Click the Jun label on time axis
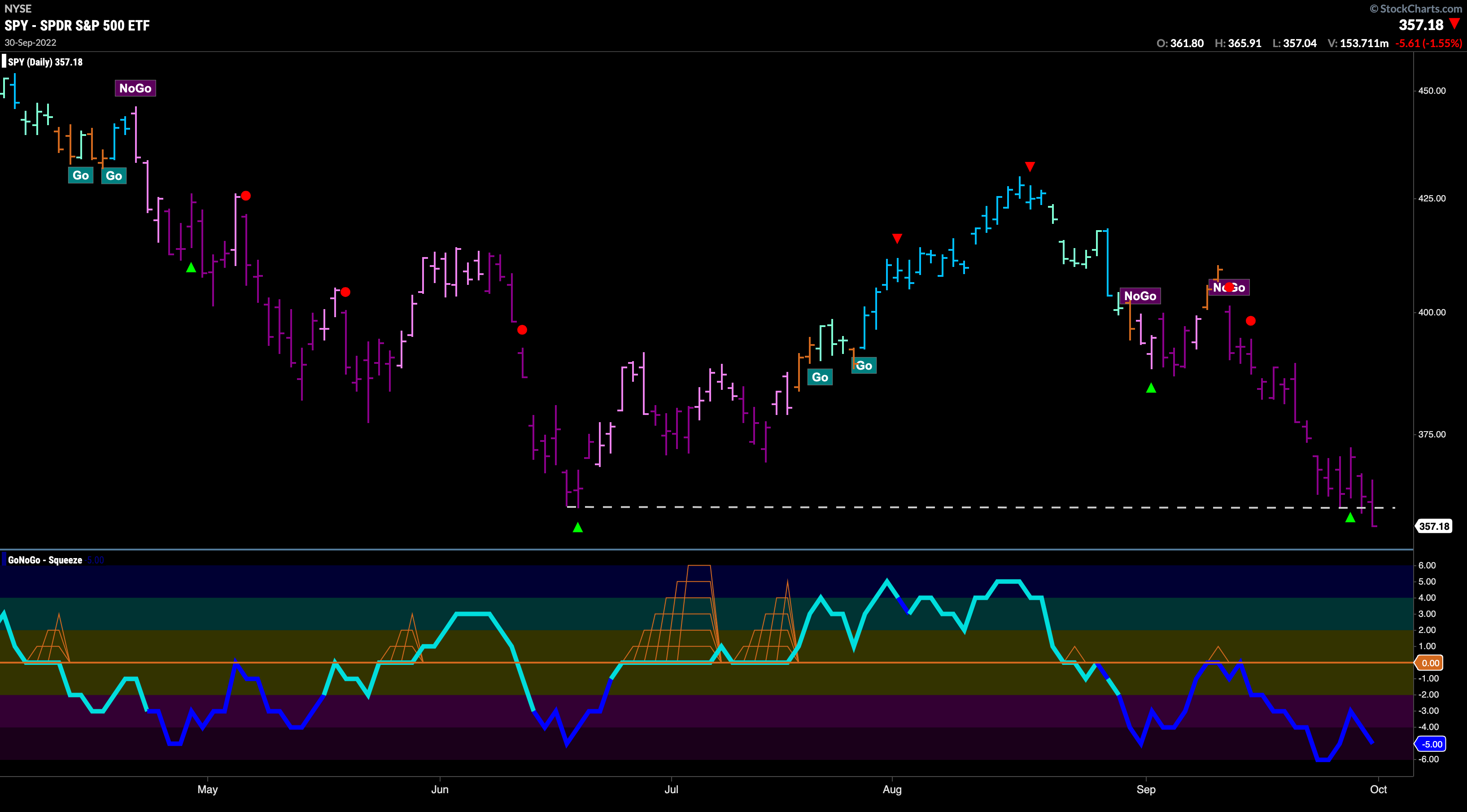The width and height of the screenshot is (1467, 812). (440, 789)
